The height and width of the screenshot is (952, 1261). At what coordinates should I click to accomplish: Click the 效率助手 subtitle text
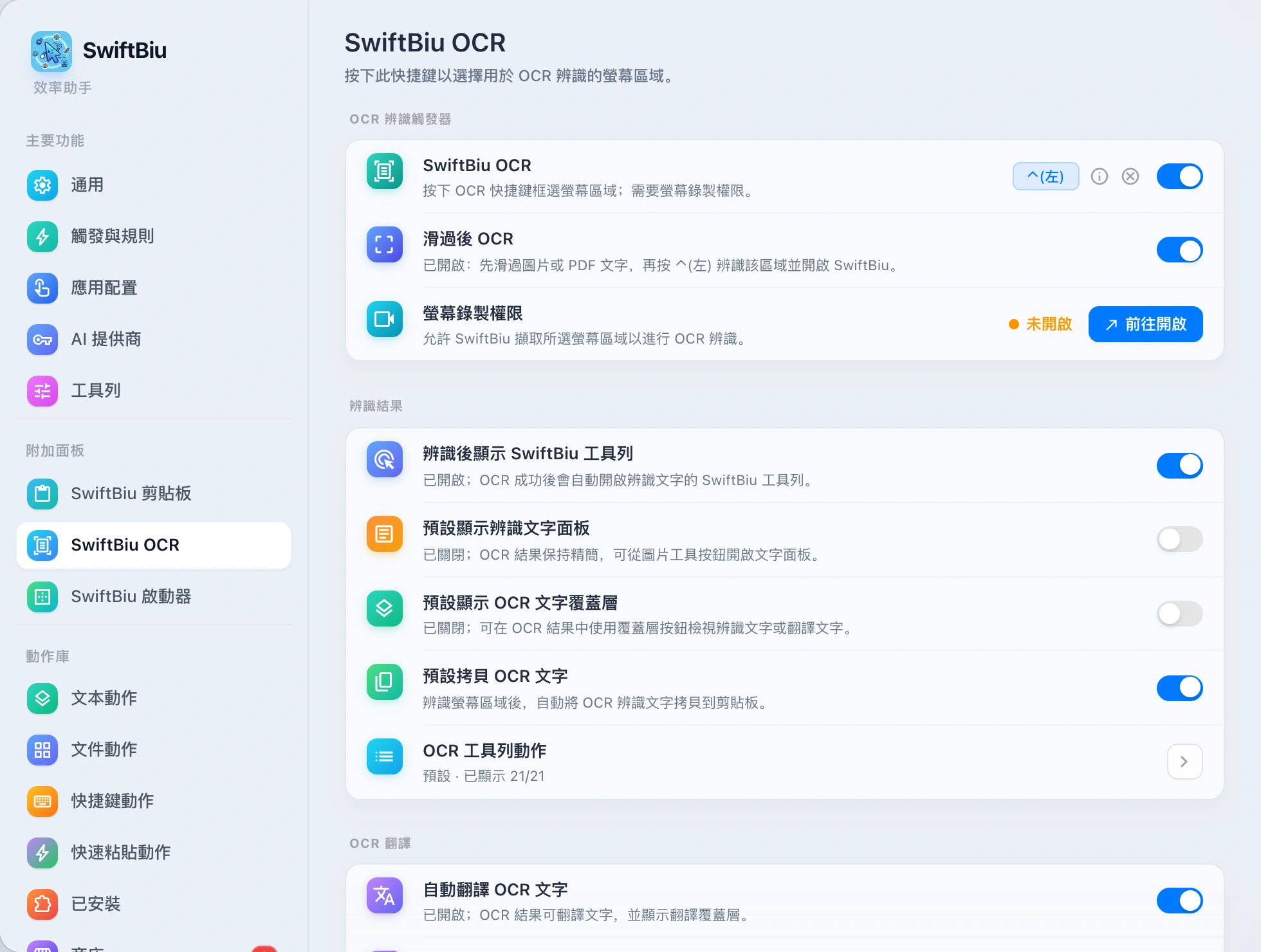tap(62, 87)
